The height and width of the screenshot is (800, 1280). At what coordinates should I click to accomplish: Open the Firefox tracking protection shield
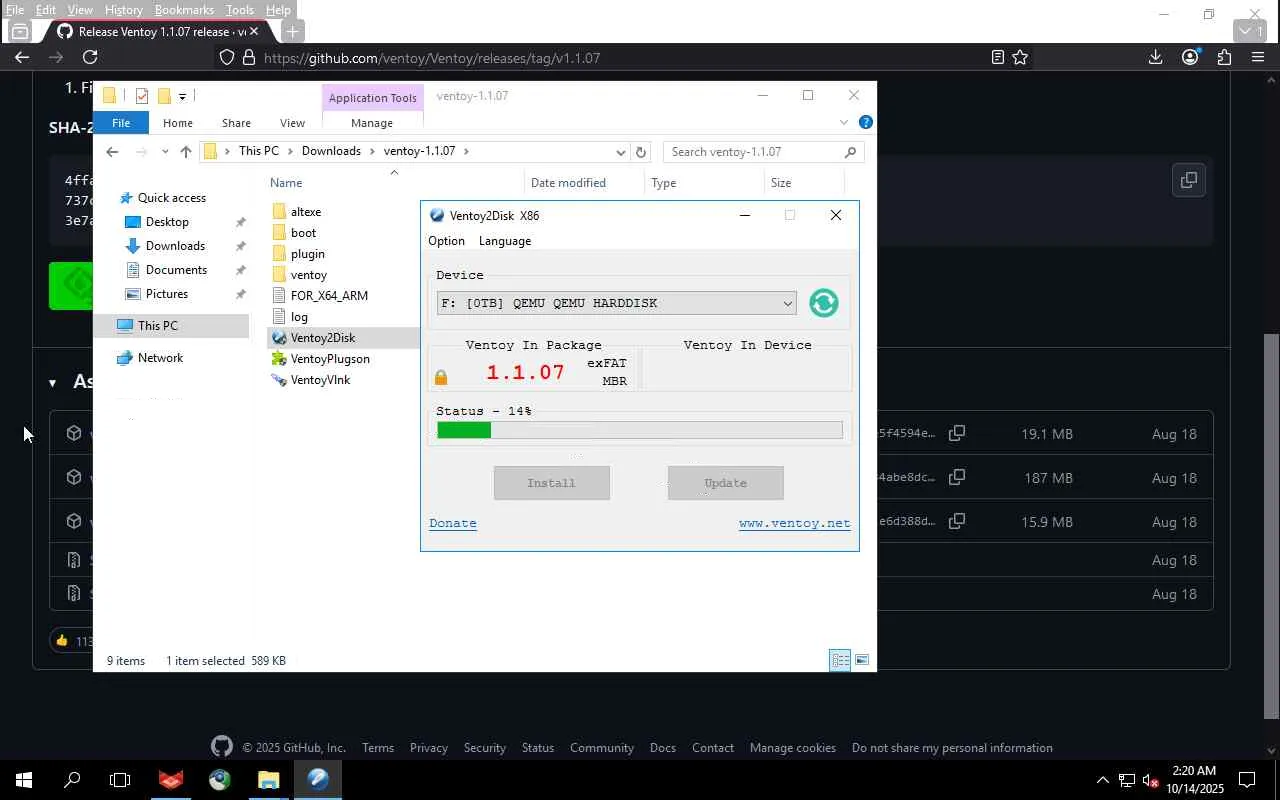[x=227, y=58]
